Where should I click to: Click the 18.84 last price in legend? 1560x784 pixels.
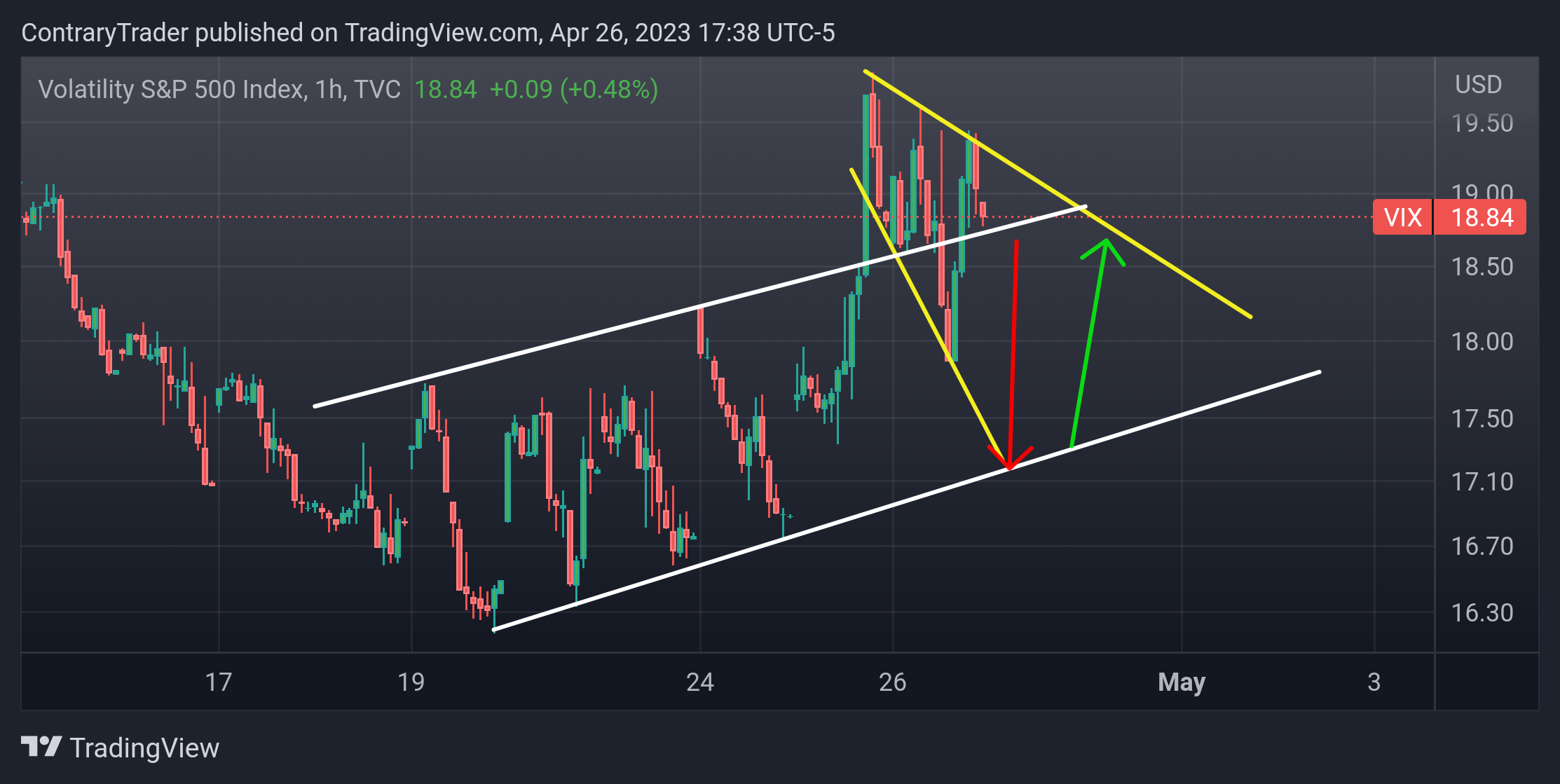(x=445, y=89)
